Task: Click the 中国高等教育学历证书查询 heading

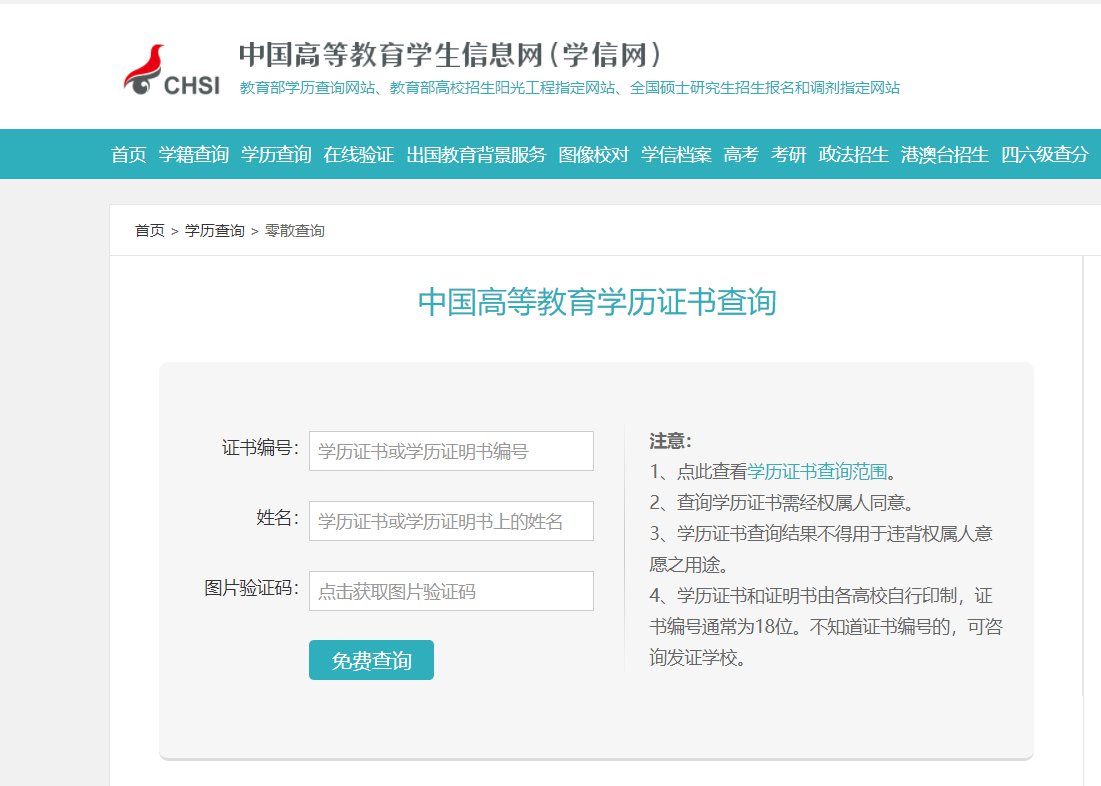Action: pyautogui.click(x=597, y=302)
